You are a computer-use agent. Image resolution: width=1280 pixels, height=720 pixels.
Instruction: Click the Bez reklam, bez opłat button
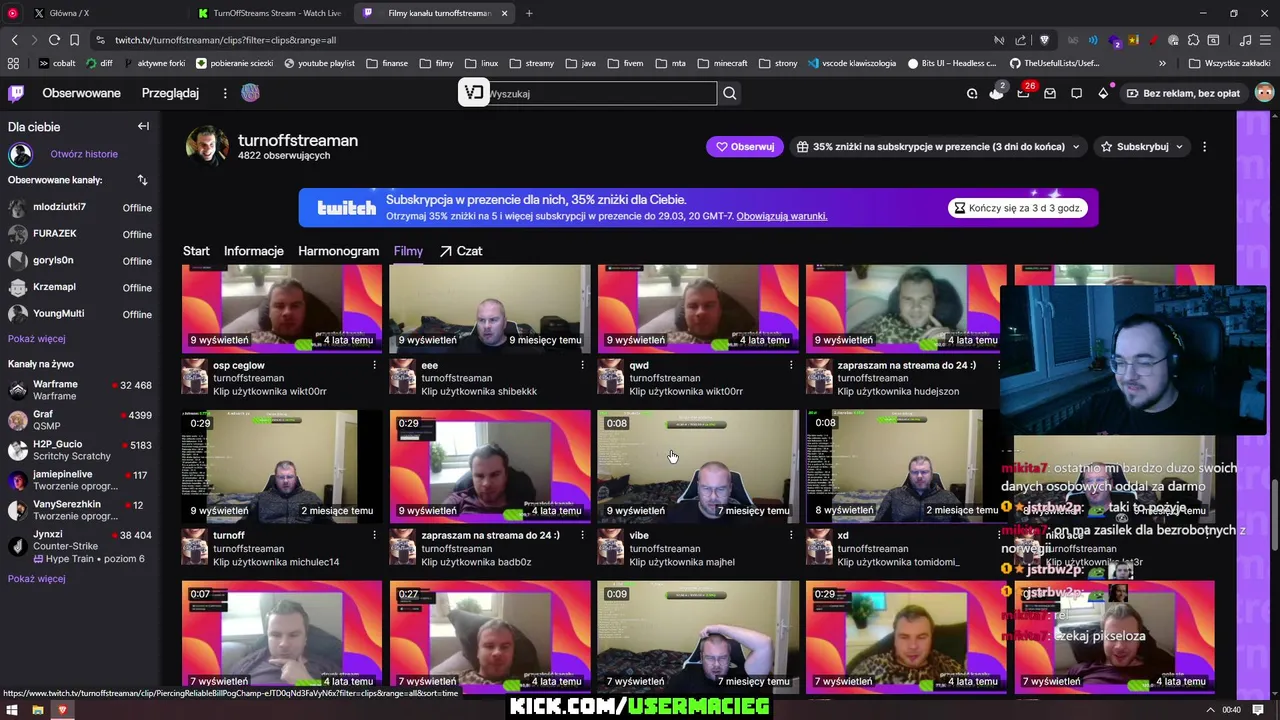(x=1183, y=93)
